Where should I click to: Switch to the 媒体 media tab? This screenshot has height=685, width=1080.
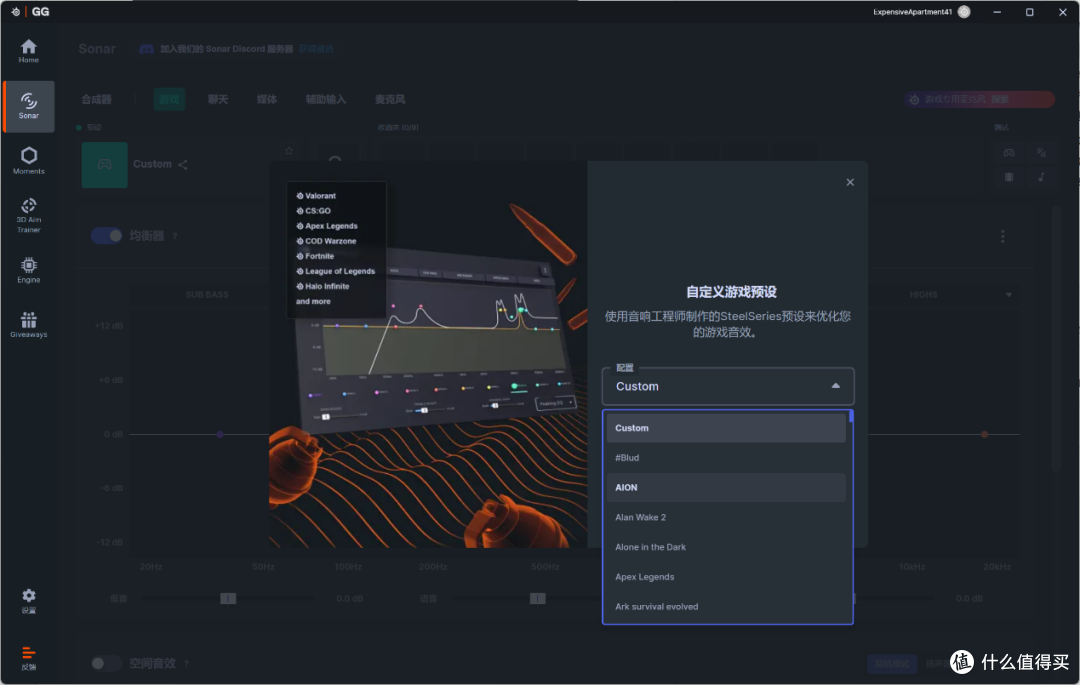click(267, 99)
